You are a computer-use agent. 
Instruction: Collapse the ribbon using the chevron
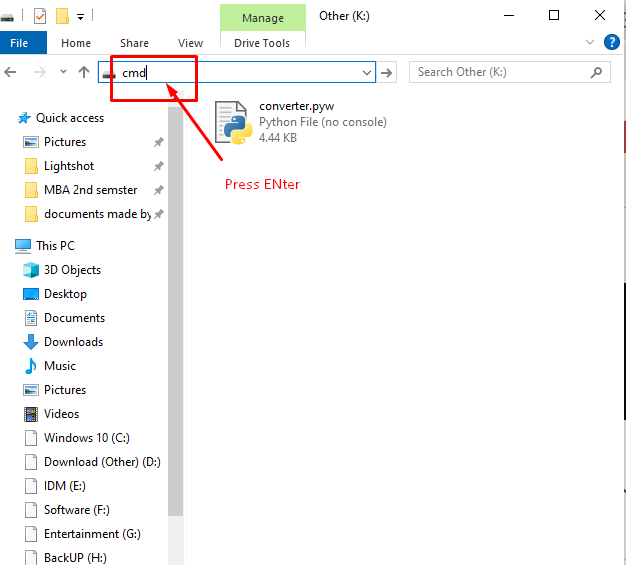click(x=590, y=43)
